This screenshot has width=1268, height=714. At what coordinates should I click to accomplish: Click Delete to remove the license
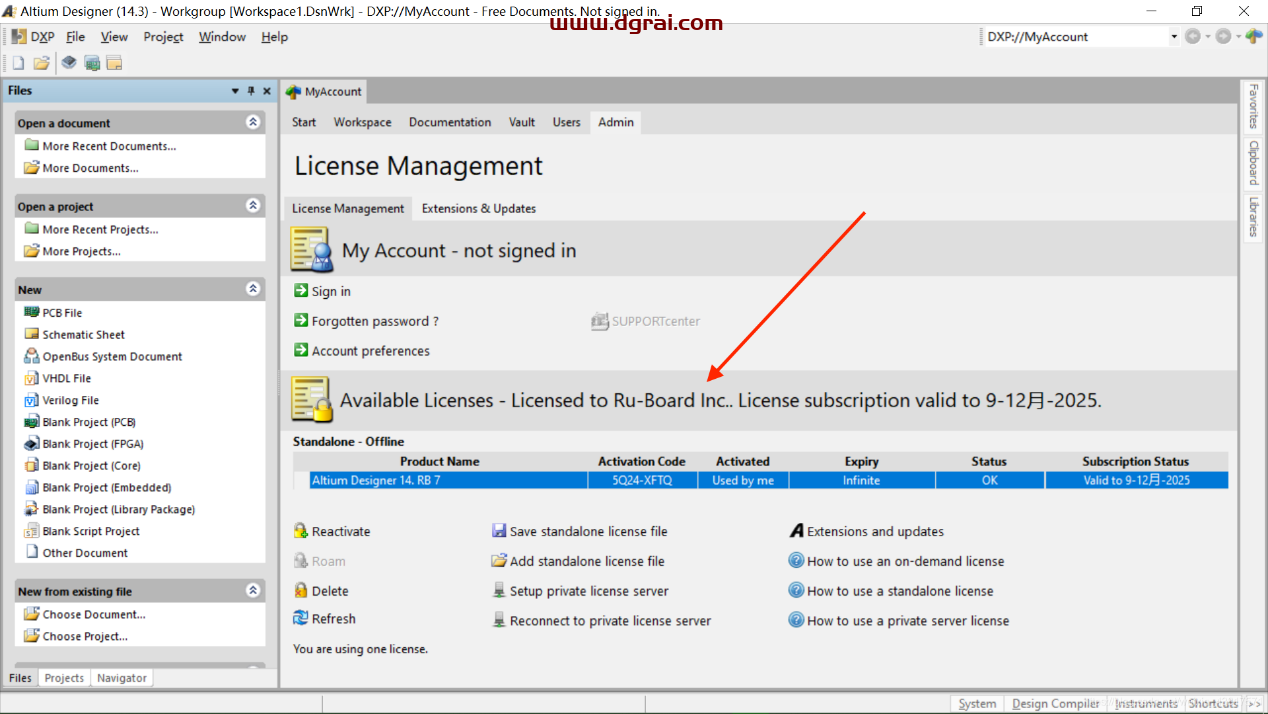pyautogui.click(x=329, y=591)
